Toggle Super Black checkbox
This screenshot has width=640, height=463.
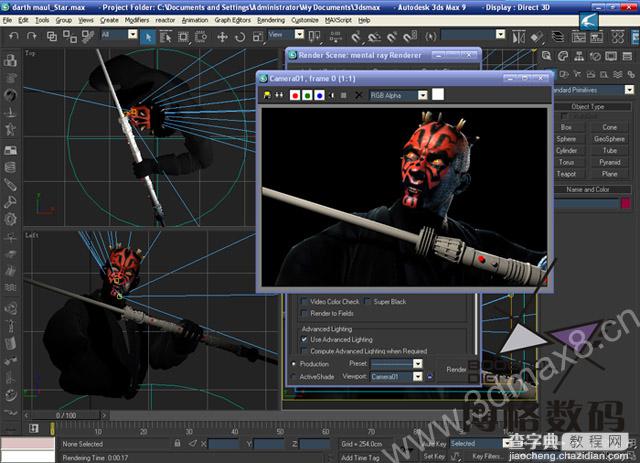(368, 302)
